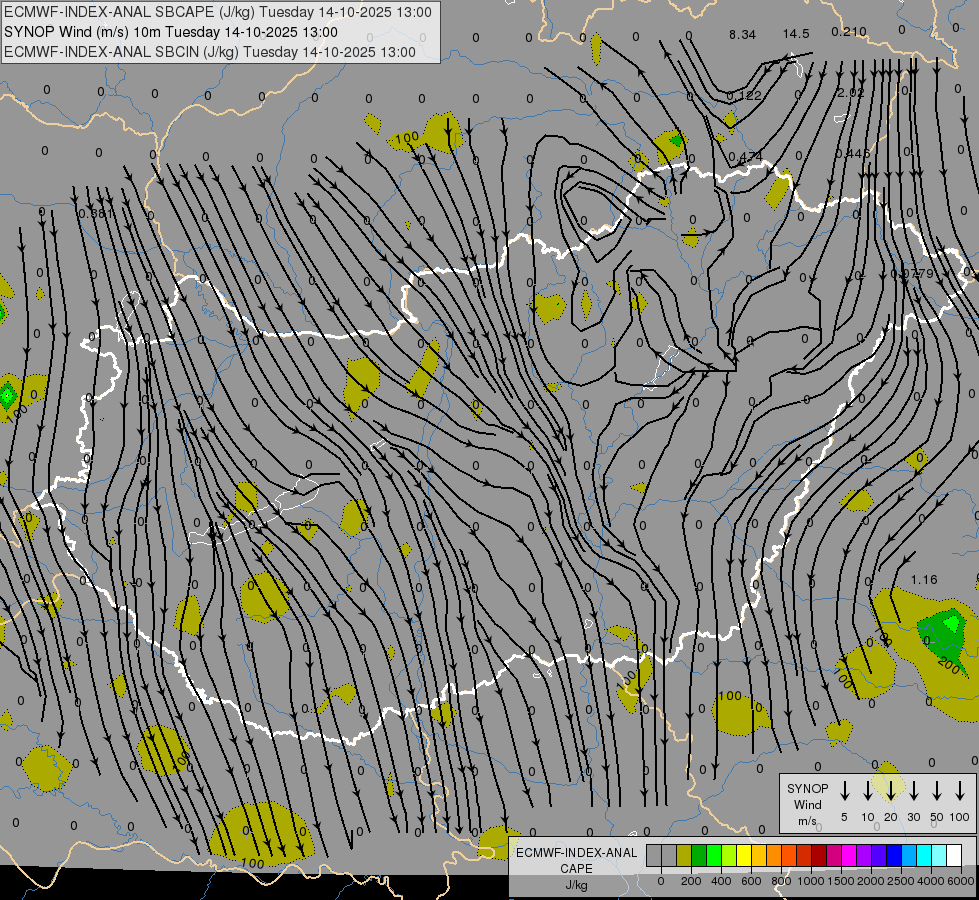Click the 50 m/s wind arrow in legend
Screen dimensions: 979x900
coord(937,791)
